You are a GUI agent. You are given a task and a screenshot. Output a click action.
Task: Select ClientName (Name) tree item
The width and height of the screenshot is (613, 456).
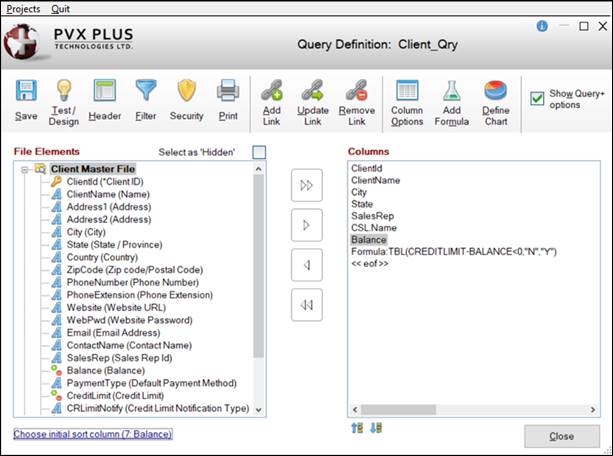(108, 194)
